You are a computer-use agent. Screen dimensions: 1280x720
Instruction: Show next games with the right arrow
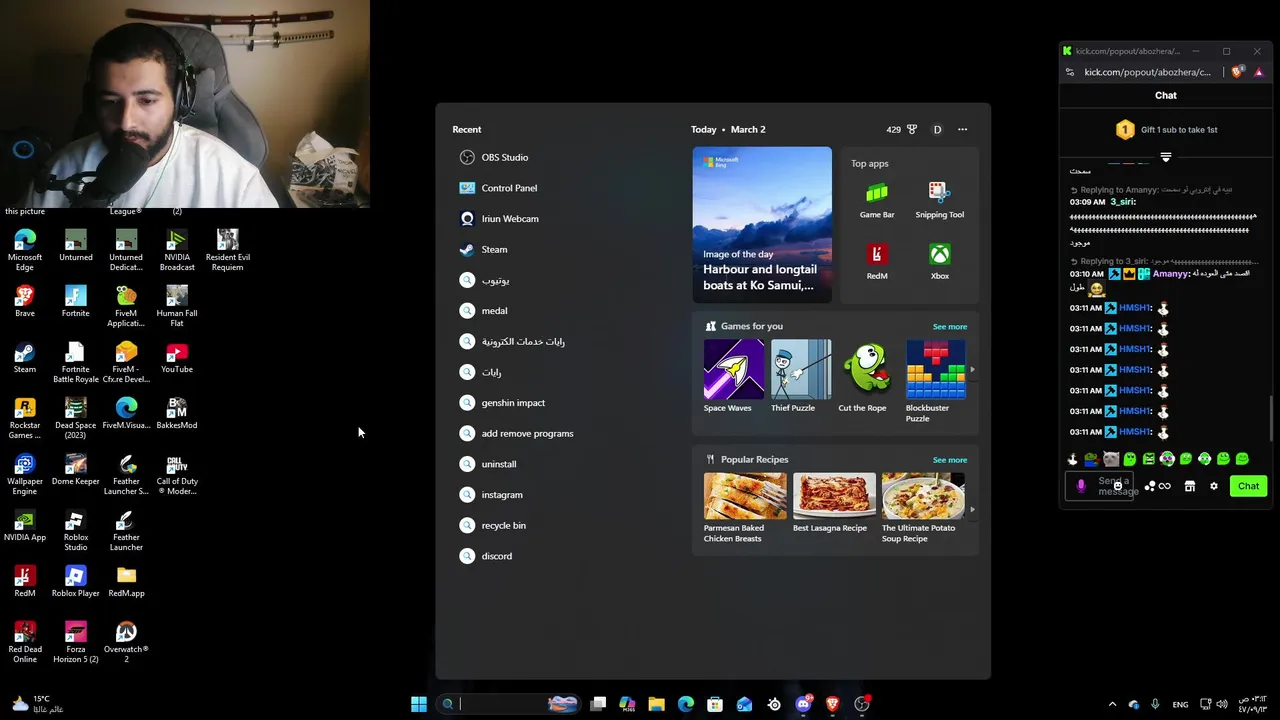[972, 370]
